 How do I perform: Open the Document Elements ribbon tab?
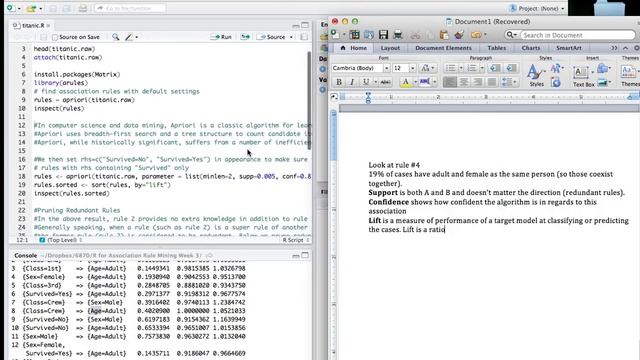[x=443, y=48]
